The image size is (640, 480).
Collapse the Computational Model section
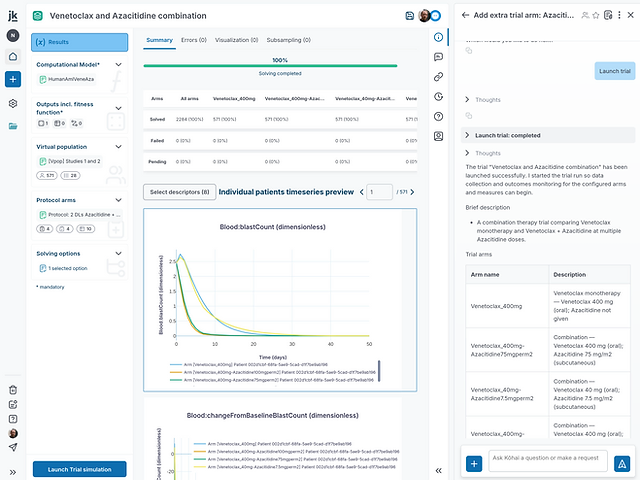[118, 64]
